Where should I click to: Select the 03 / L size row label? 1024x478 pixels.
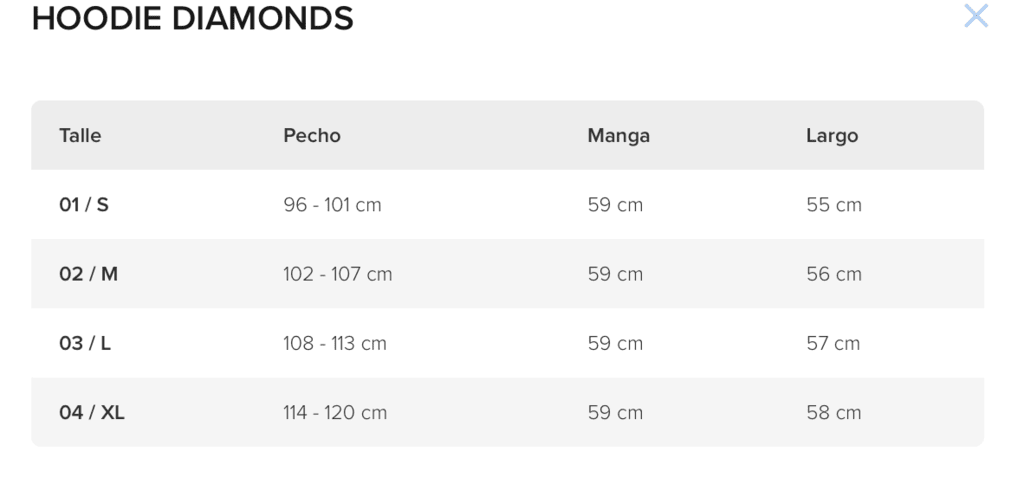point(85,343)
